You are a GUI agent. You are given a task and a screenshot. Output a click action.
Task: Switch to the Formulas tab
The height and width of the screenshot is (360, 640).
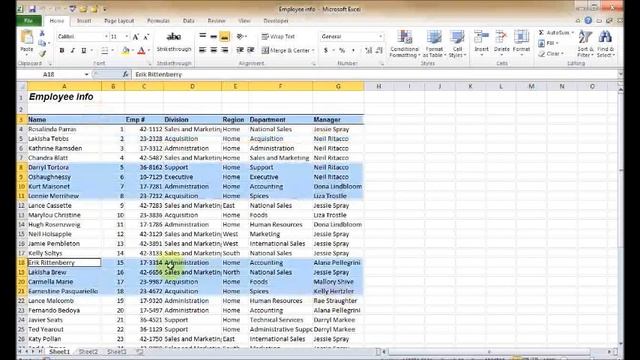(158, 20)
